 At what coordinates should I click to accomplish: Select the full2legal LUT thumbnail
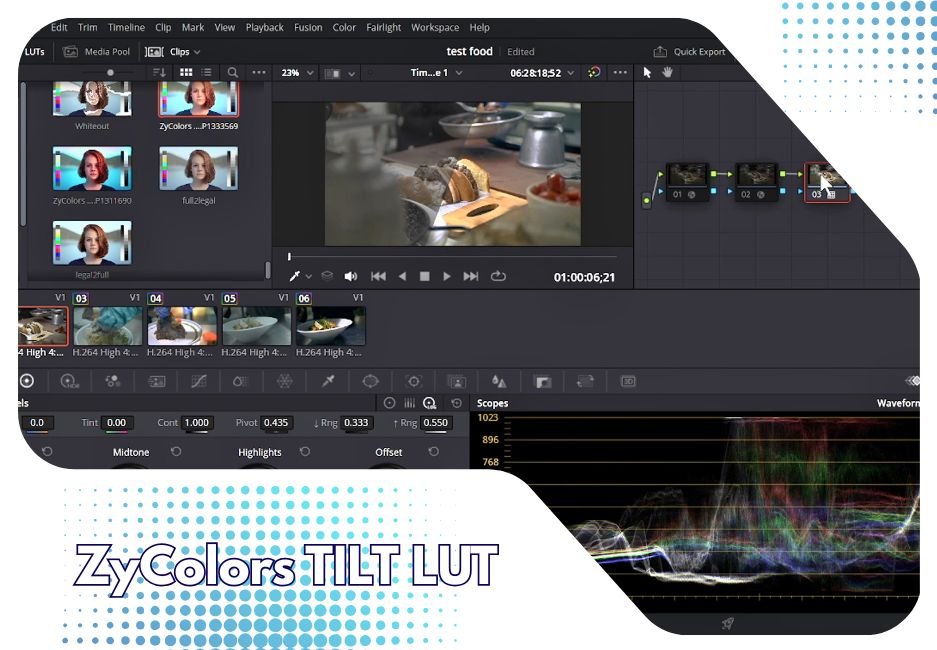pos(199,170)
